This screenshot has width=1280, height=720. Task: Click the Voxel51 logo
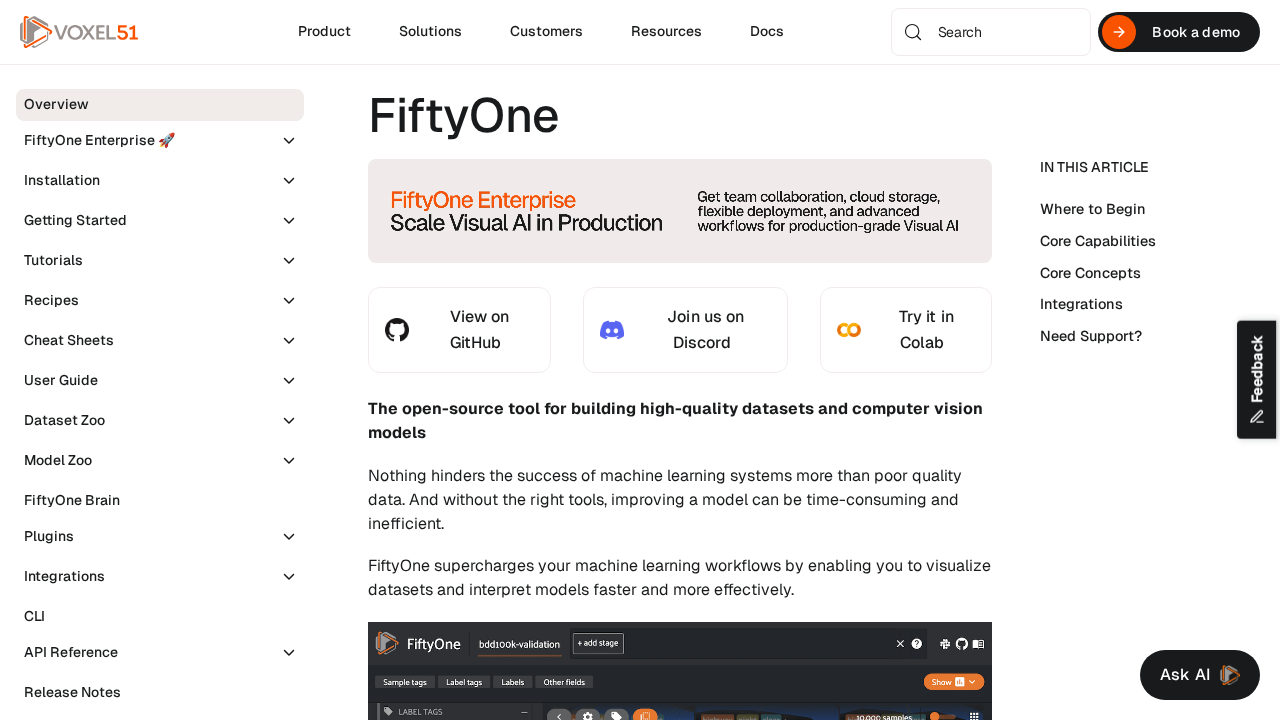click(x=78, y=31)
